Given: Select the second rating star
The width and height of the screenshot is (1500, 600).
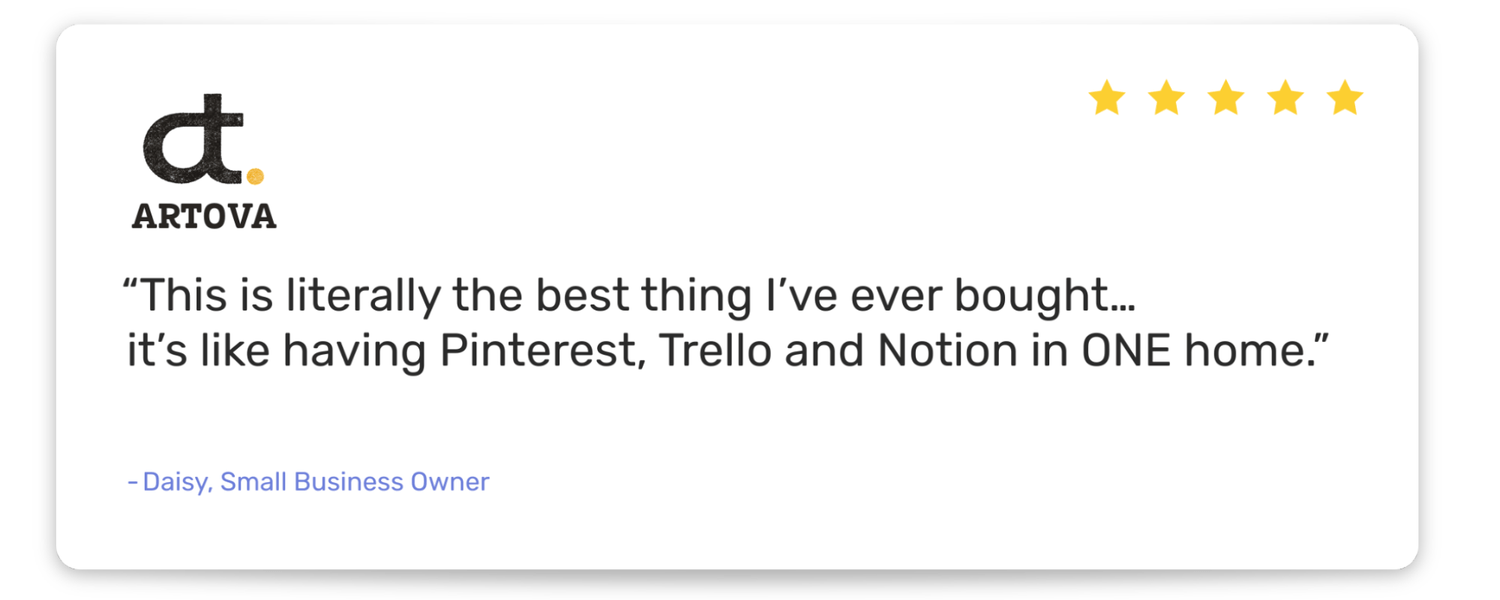Looking at the screenshot, I should coord(1166,98).
